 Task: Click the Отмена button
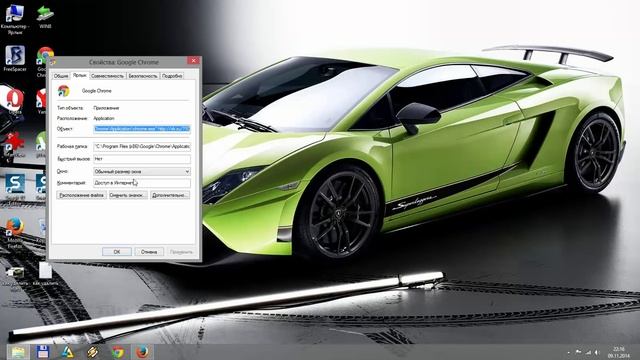149,252
